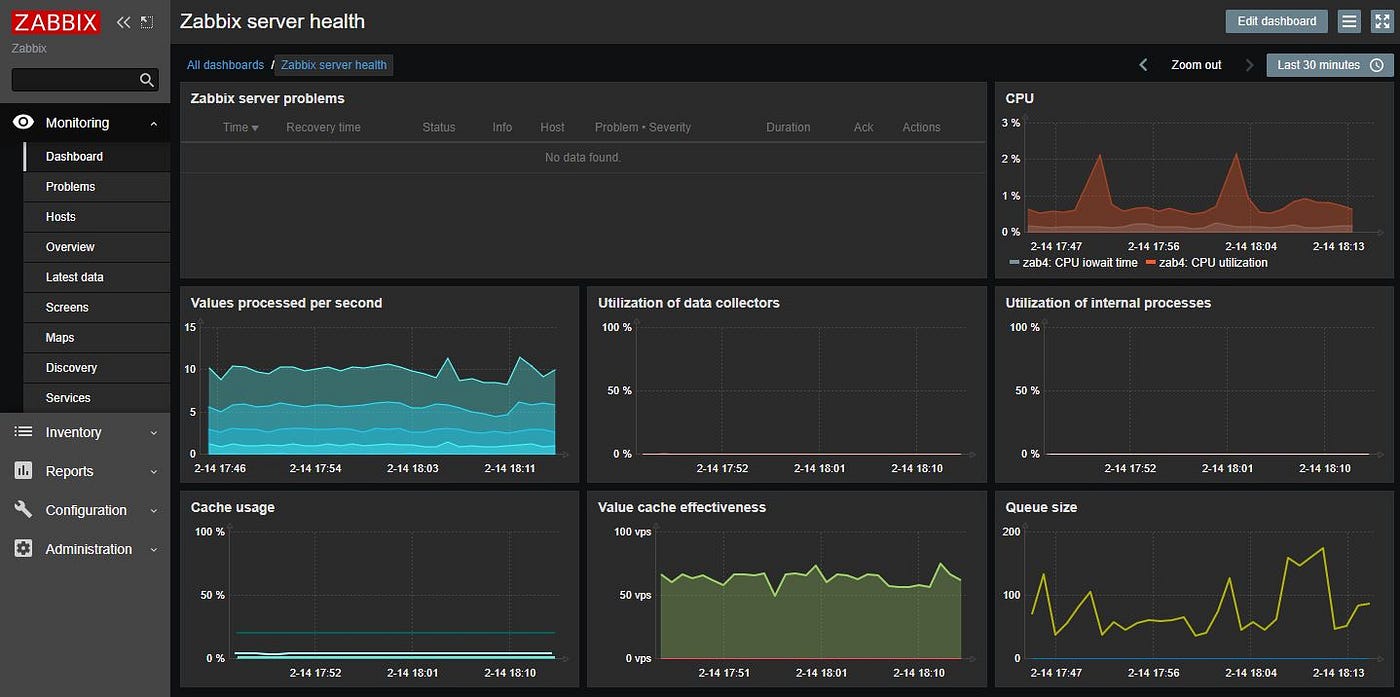Expand the Configuration menu chevron
The height and width of the screenshot is (697, 1400).
coord(153,511)
